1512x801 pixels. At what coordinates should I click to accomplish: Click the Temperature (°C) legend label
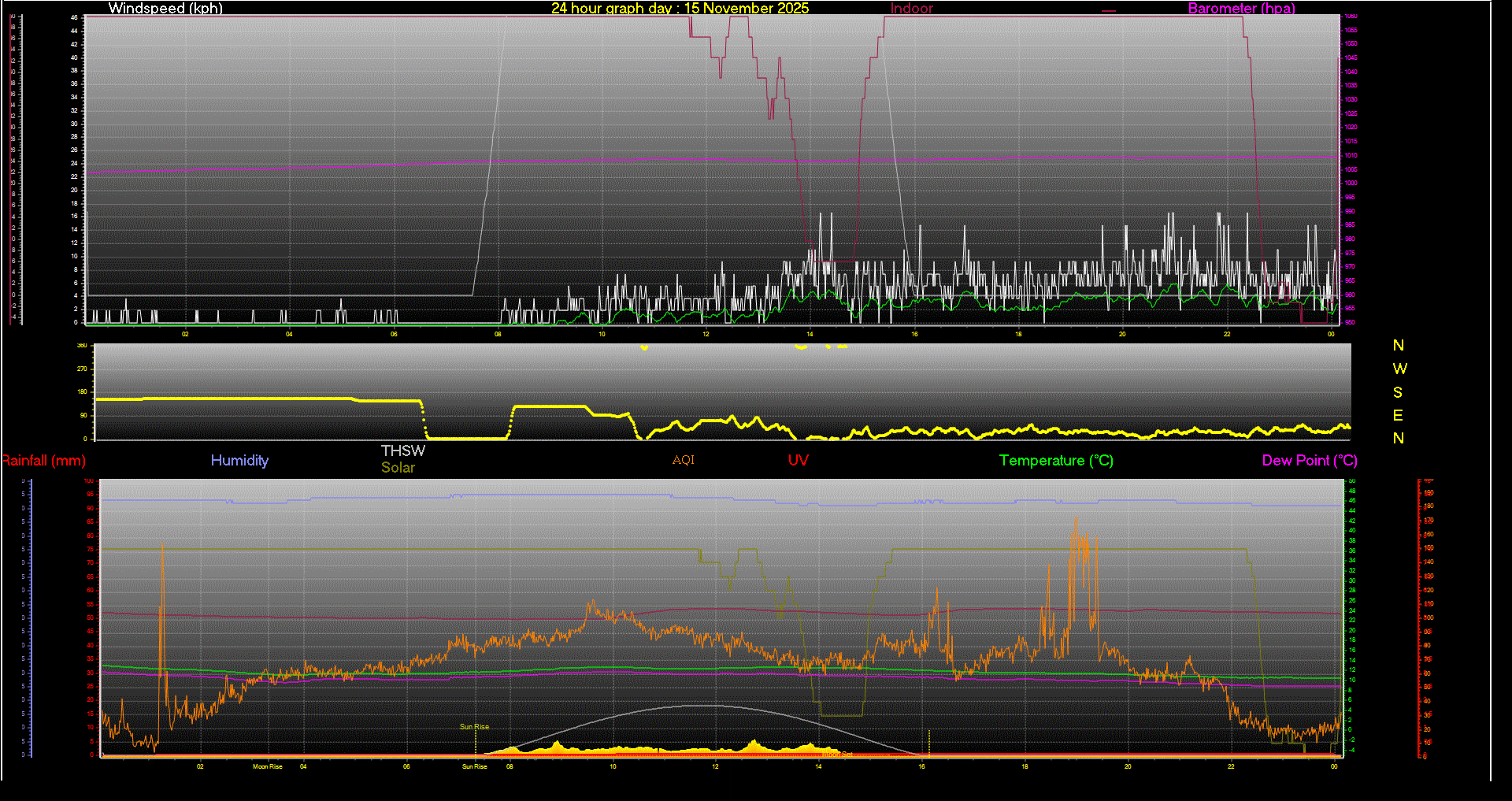pos(1056,461)
